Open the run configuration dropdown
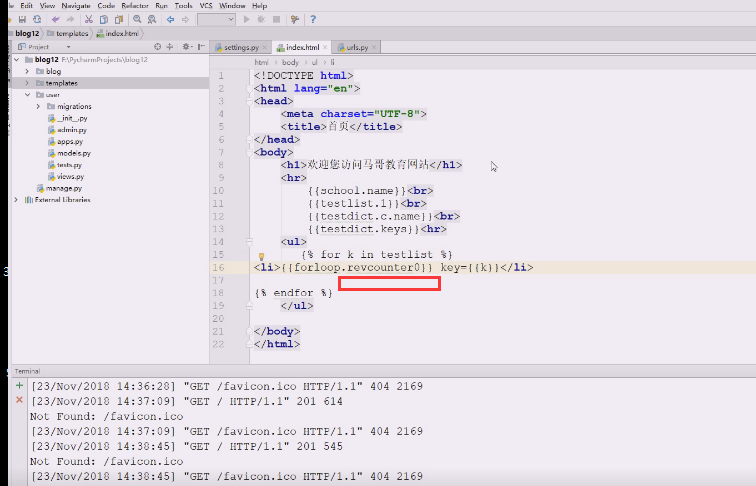756x486 pixels. pos(216,19)
